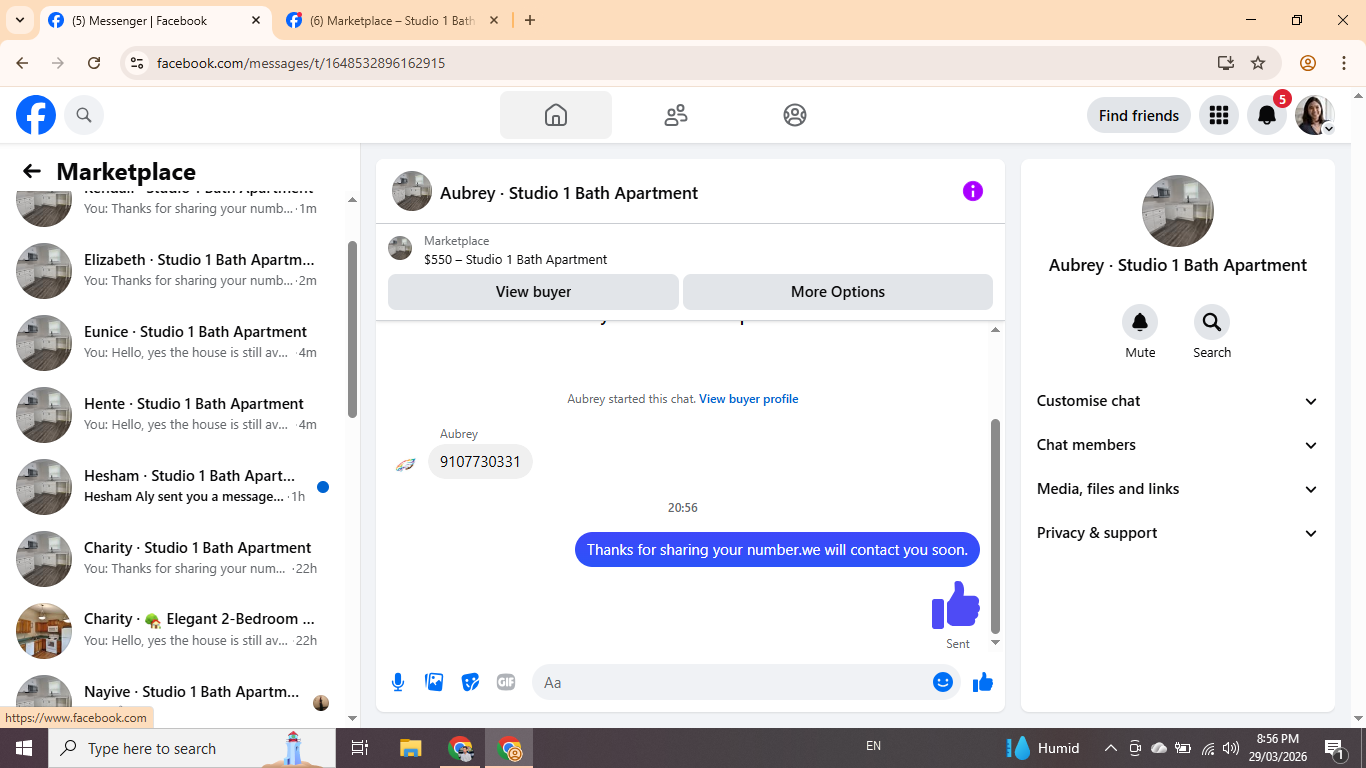
Task: Open the Groups icon in top navigation
Action: 795,115
